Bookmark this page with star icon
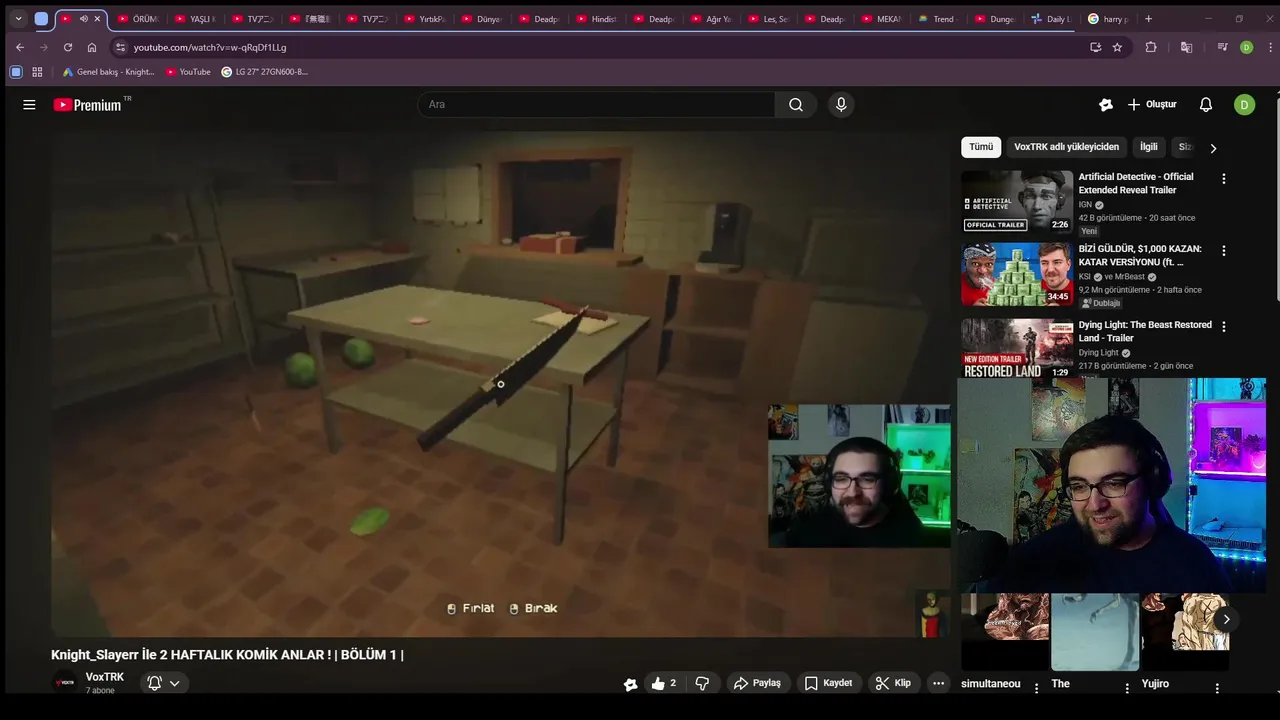This screenshot has height=720, width=1280. (1117, 47)
